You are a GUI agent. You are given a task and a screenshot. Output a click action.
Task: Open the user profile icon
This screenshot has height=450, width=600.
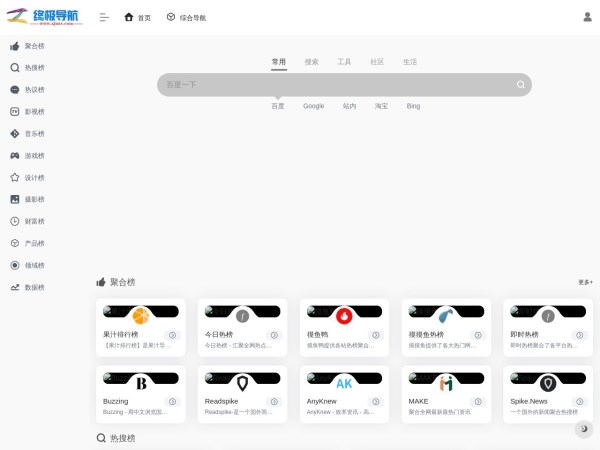[x=587, y=17]
